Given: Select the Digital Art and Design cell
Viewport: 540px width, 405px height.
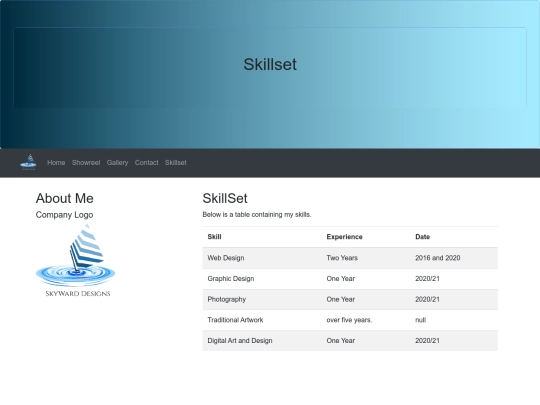Looking at the screenshot, I should [x=262, y=341].
